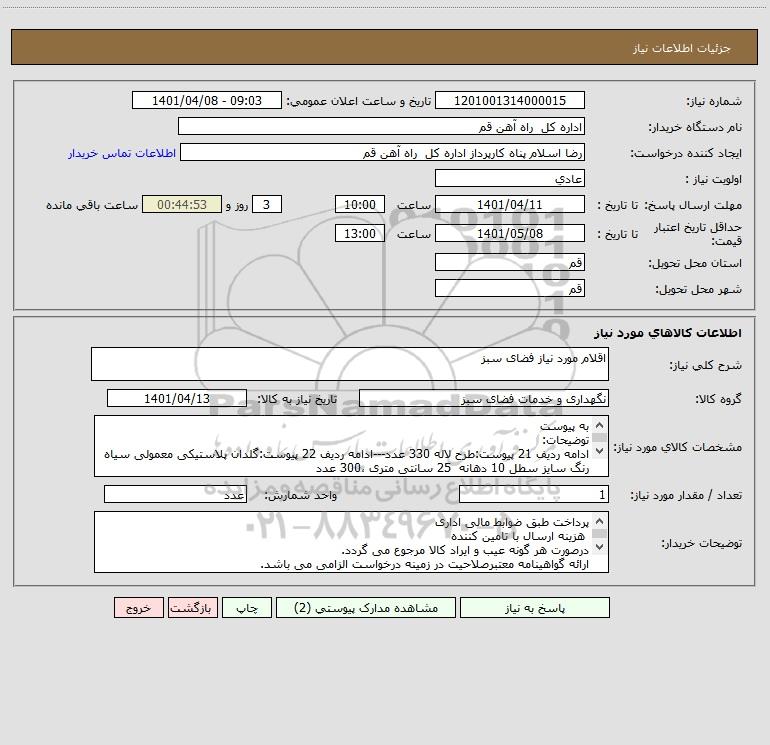Click تعداد / مقدار مورد نیاز field 1

534,494
